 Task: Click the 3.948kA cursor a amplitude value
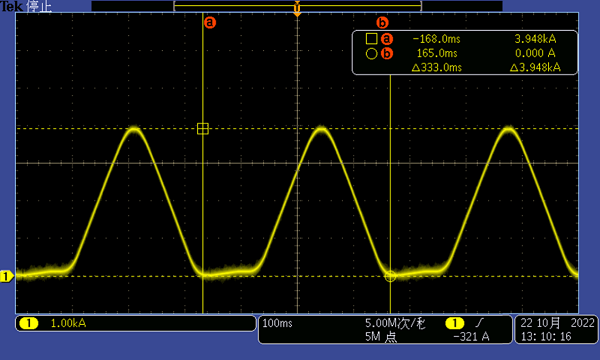535,39
